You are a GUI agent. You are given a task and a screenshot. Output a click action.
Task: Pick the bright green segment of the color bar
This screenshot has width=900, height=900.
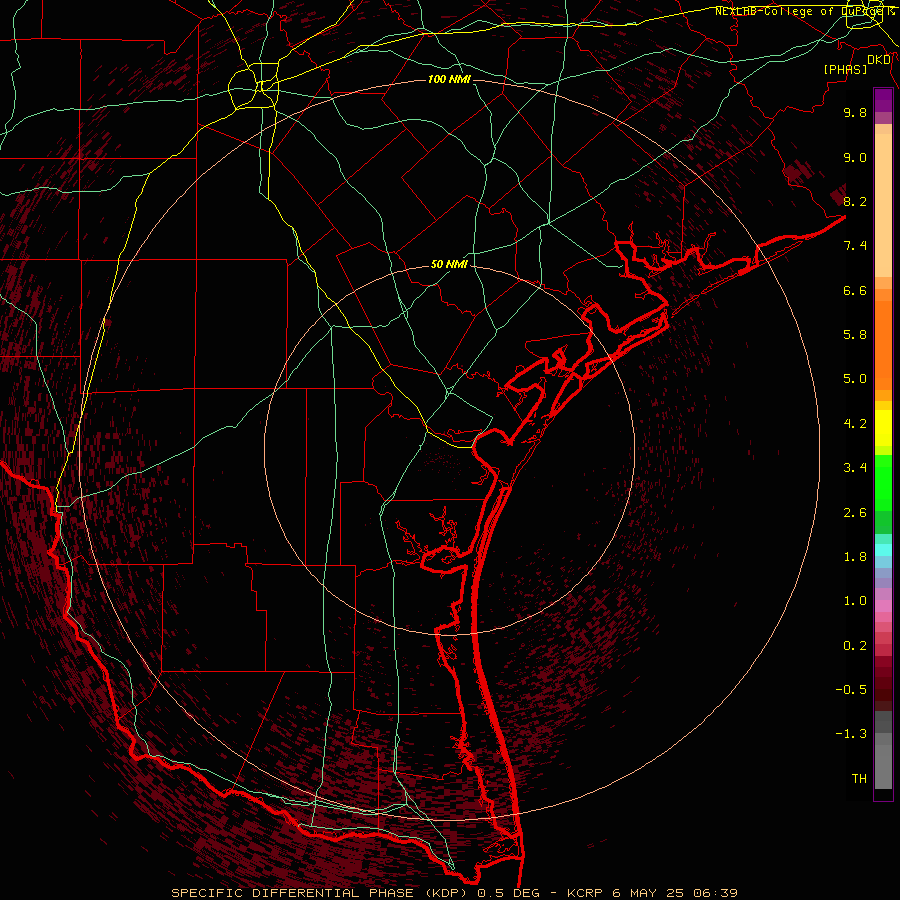tap(883, 482)
